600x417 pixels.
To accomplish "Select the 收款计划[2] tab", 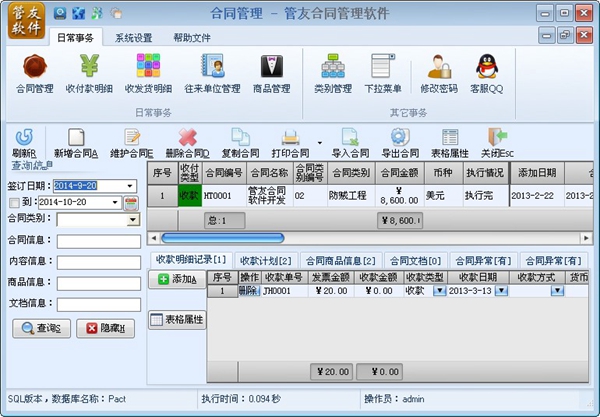I will (266, 261).
